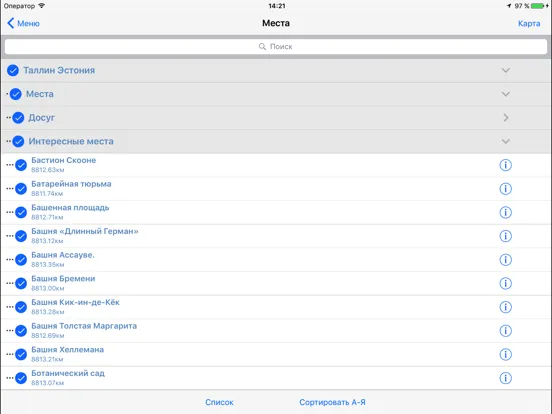Tap Сортировать А-Я
Viewport: 552px width, 414px height.
(332, 402)
